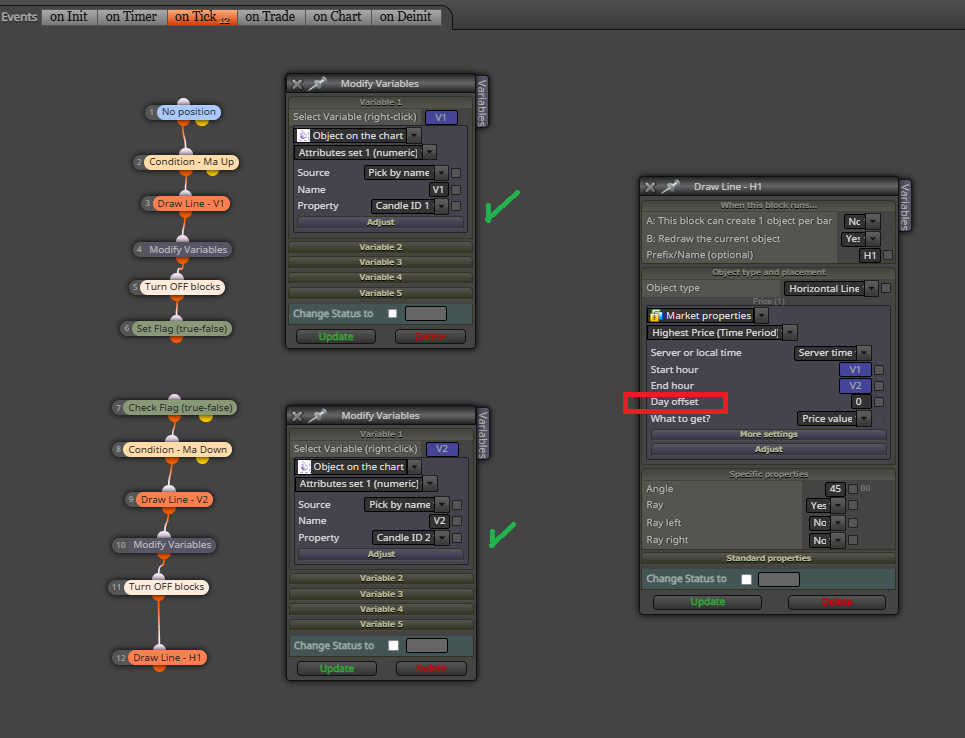Open the What to get Price value dropdown
965x738 pixels.
pos(834,419)
